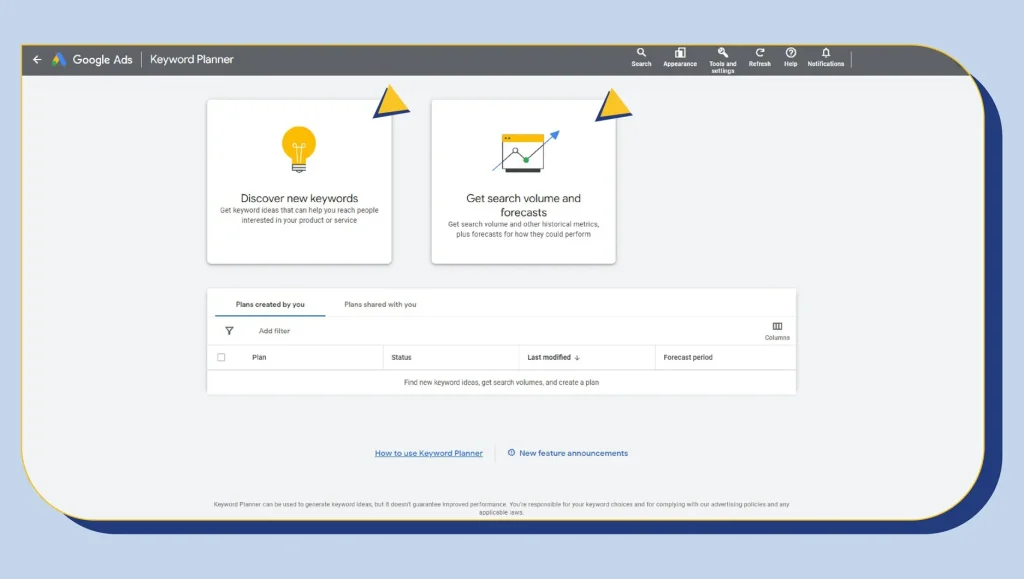Go back using the left arrow
1024x579 pixels.
(37, 59)
